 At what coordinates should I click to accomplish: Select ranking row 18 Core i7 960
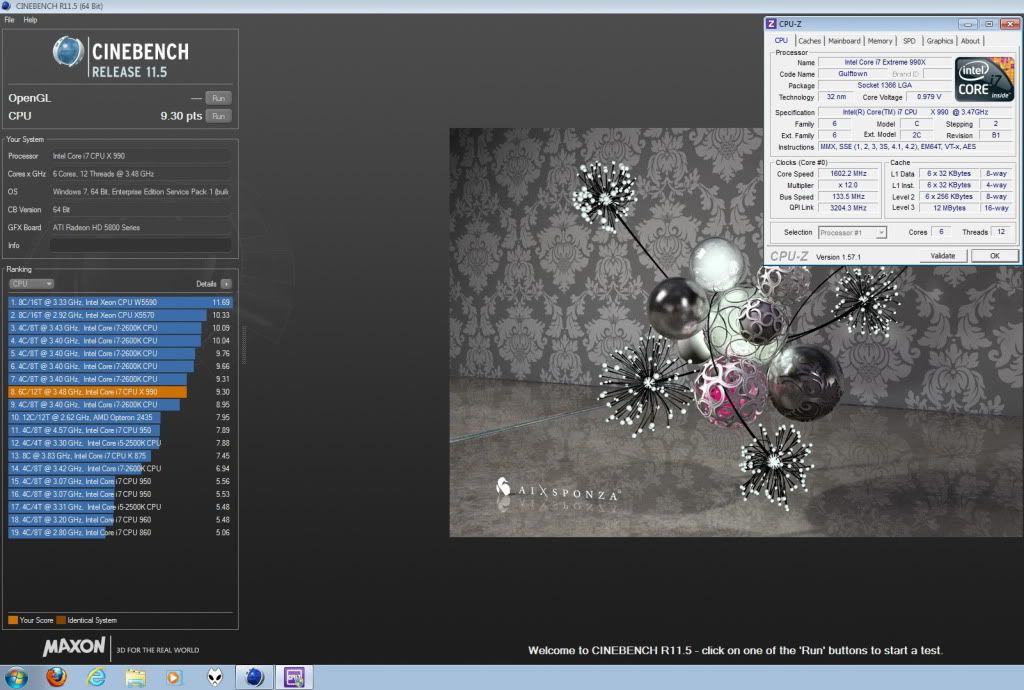[120, 520]
